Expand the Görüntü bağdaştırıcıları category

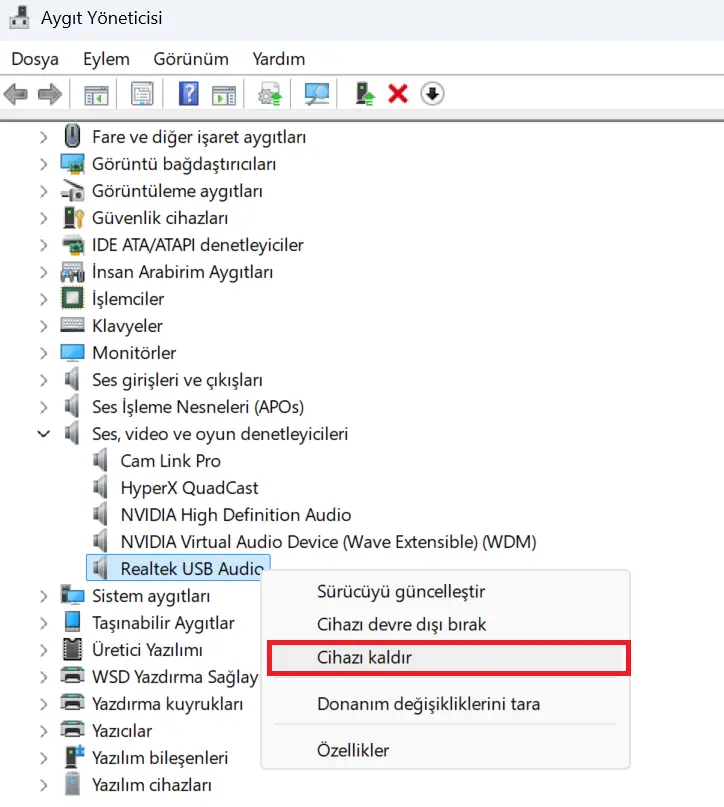coord(44,164)
